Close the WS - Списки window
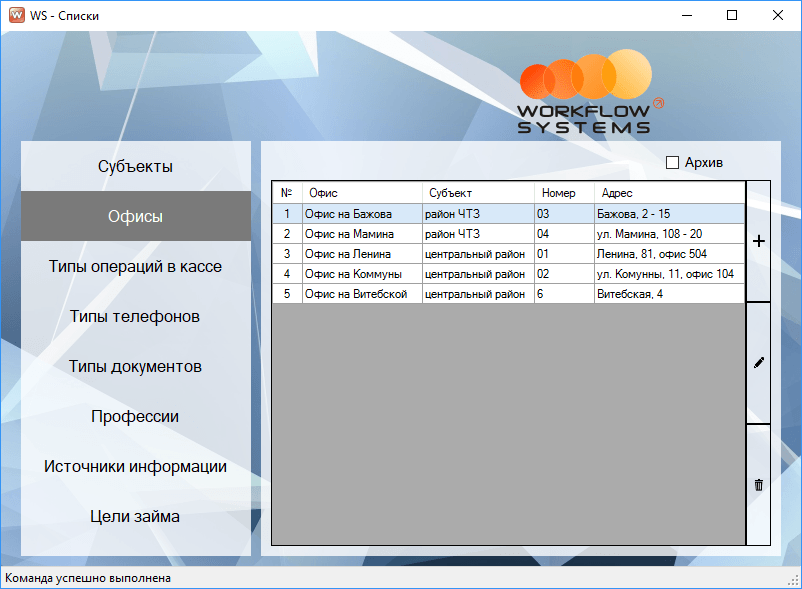 click(777, 15)
